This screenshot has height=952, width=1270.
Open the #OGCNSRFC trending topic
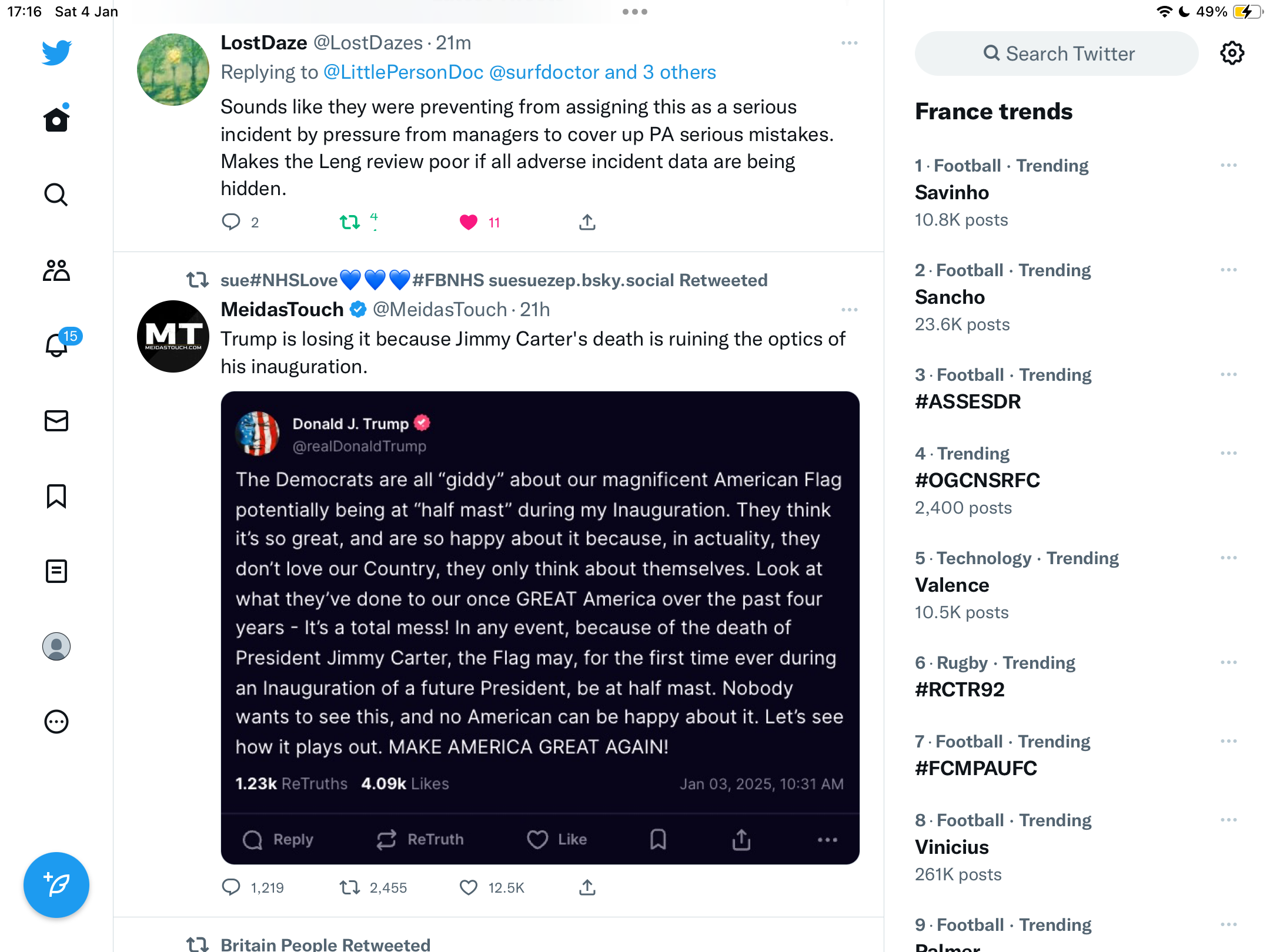(978, 480)
